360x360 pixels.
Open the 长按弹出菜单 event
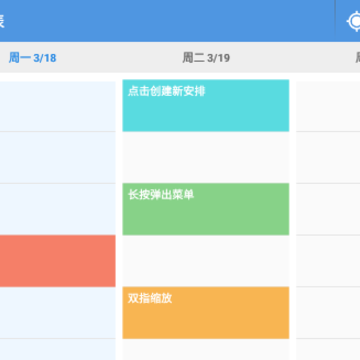pos(206,209)
